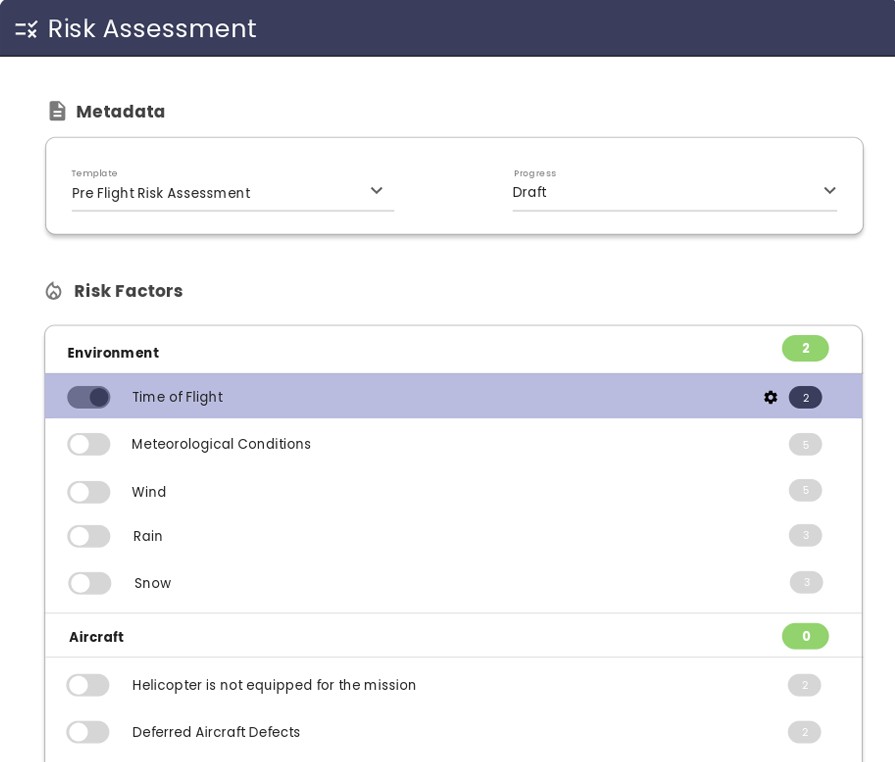Image resolution: width=895 pixels, height=762 pixels.
Task: Click the Deferred Aircraft Defects label
Action: pos(216,732)
